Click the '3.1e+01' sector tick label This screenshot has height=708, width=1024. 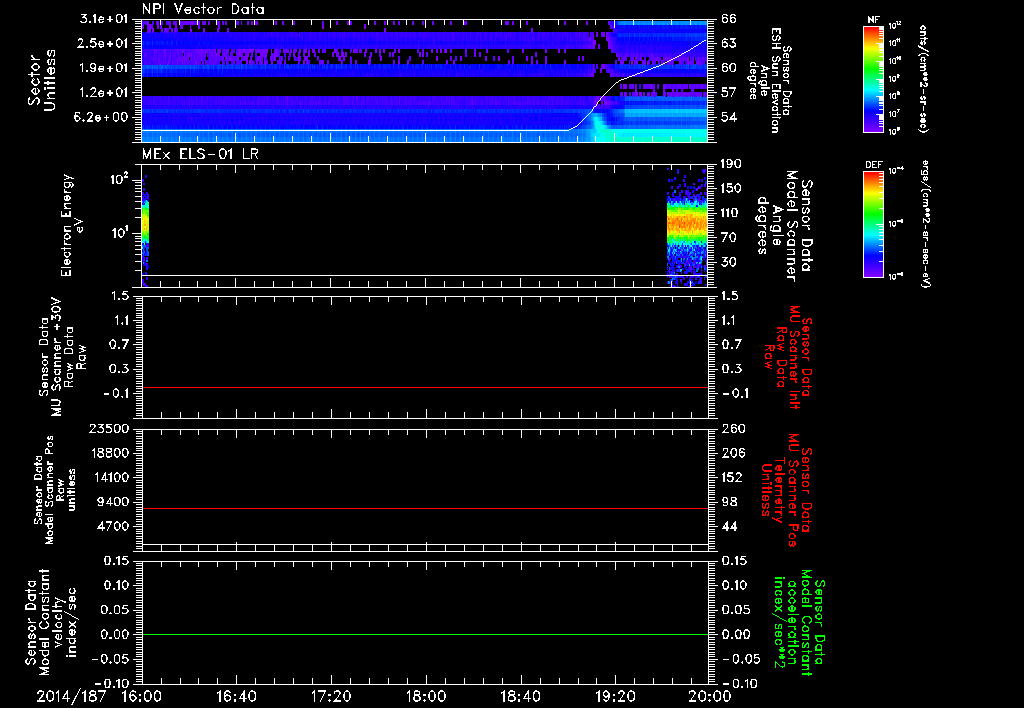pos(104,18)
